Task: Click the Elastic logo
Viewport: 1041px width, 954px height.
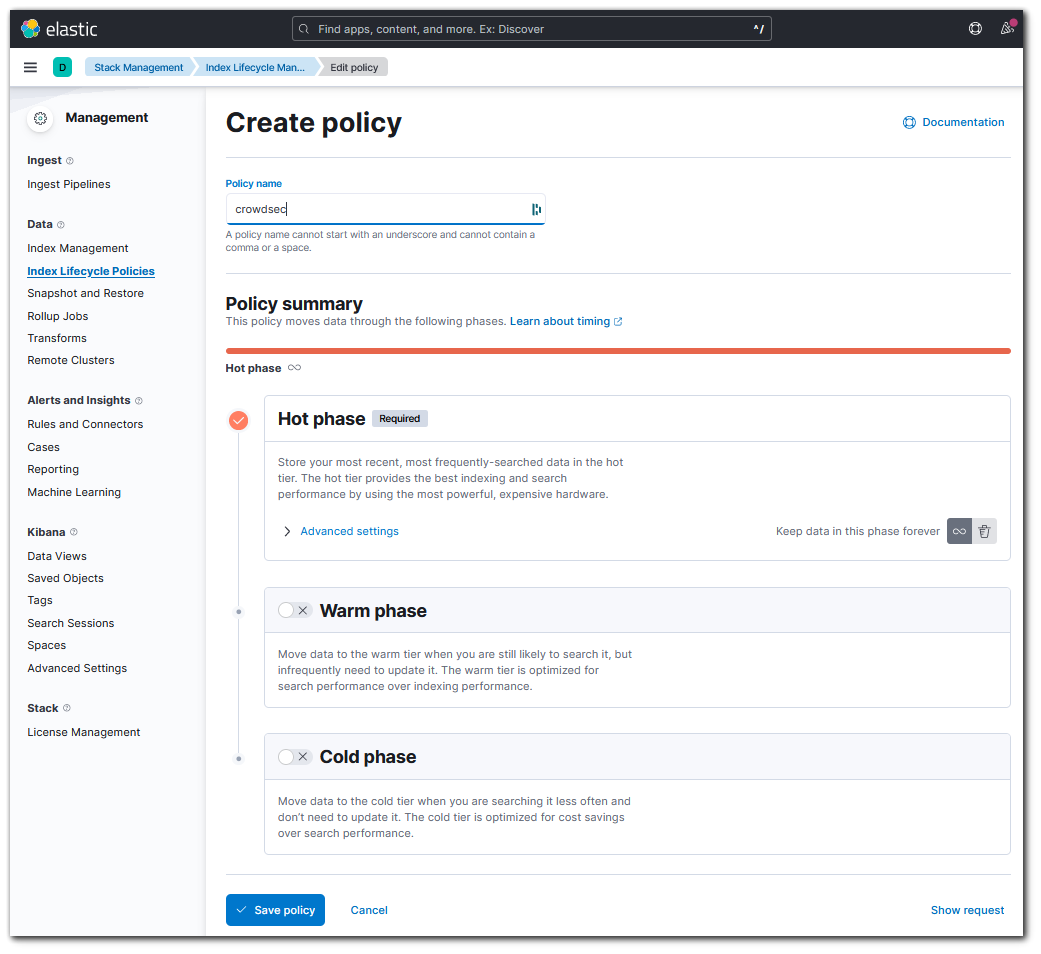Action: click(x=59, y=29)
